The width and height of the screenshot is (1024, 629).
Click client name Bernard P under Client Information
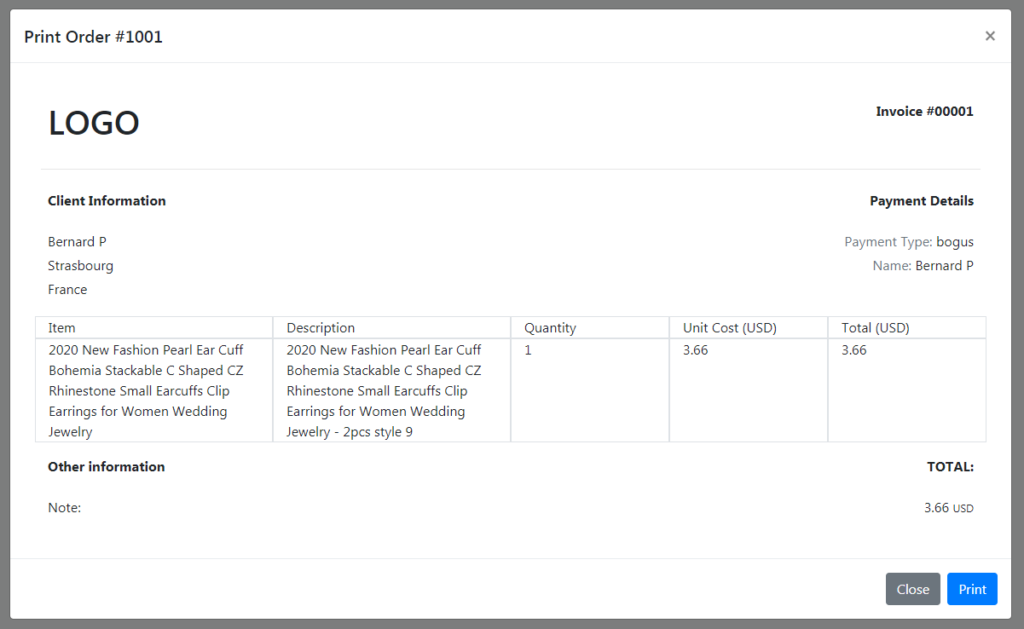click(x=77, y=242)
